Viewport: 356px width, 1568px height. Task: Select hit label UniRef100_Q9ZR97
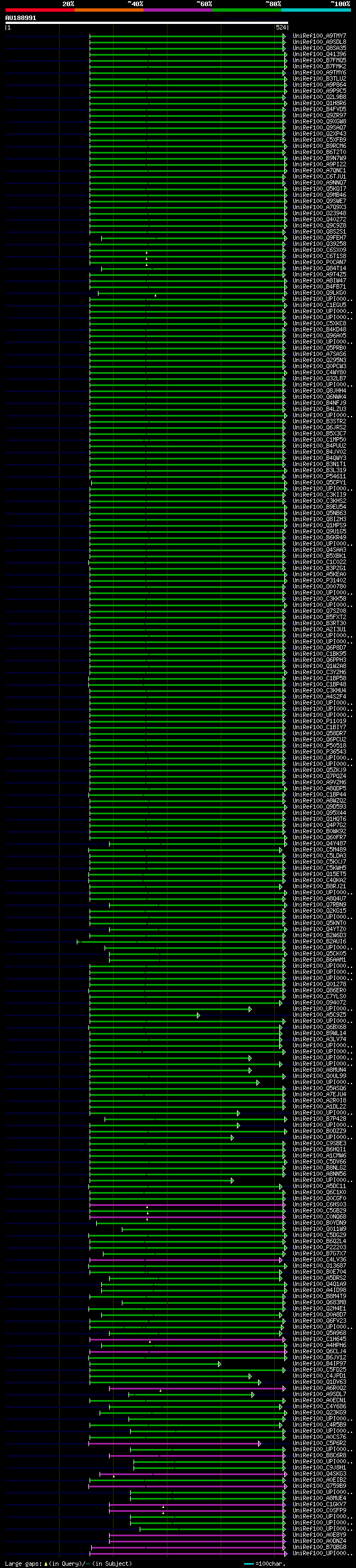(319, 115)
